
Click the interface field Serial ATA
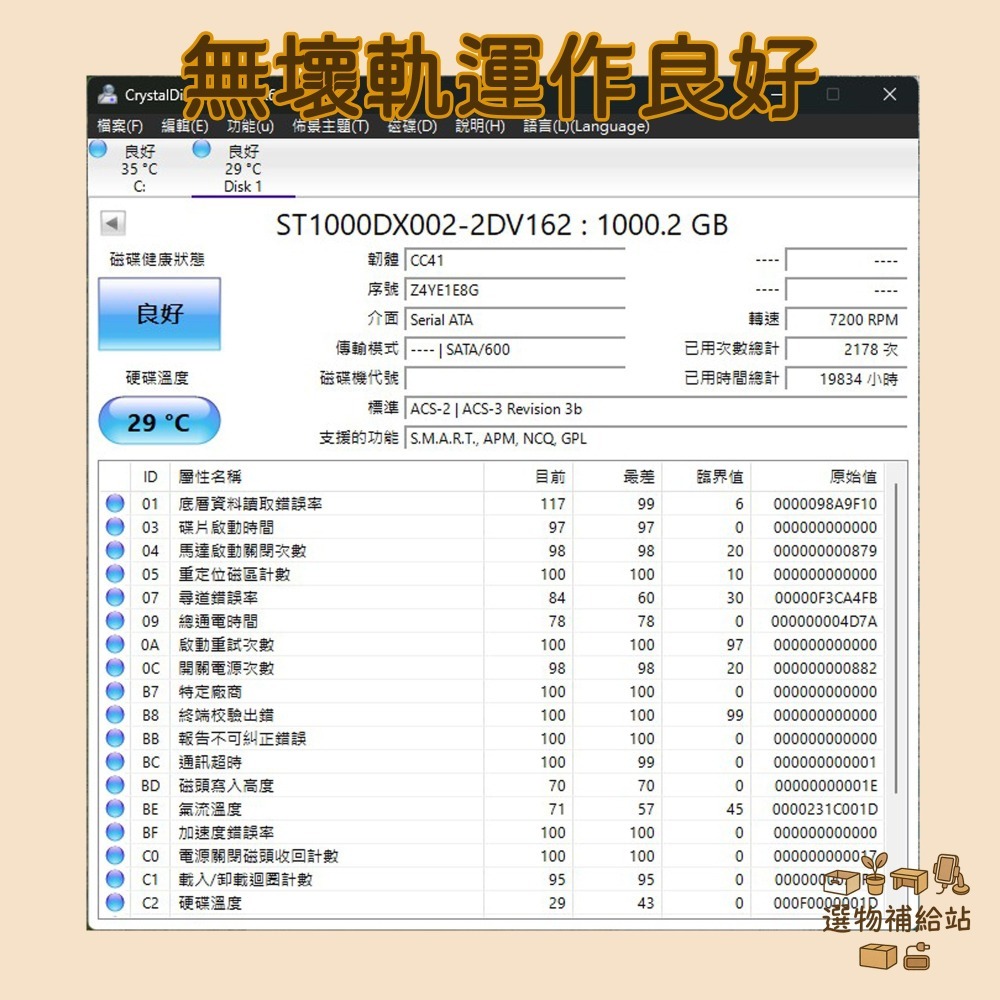click(515, 320)
